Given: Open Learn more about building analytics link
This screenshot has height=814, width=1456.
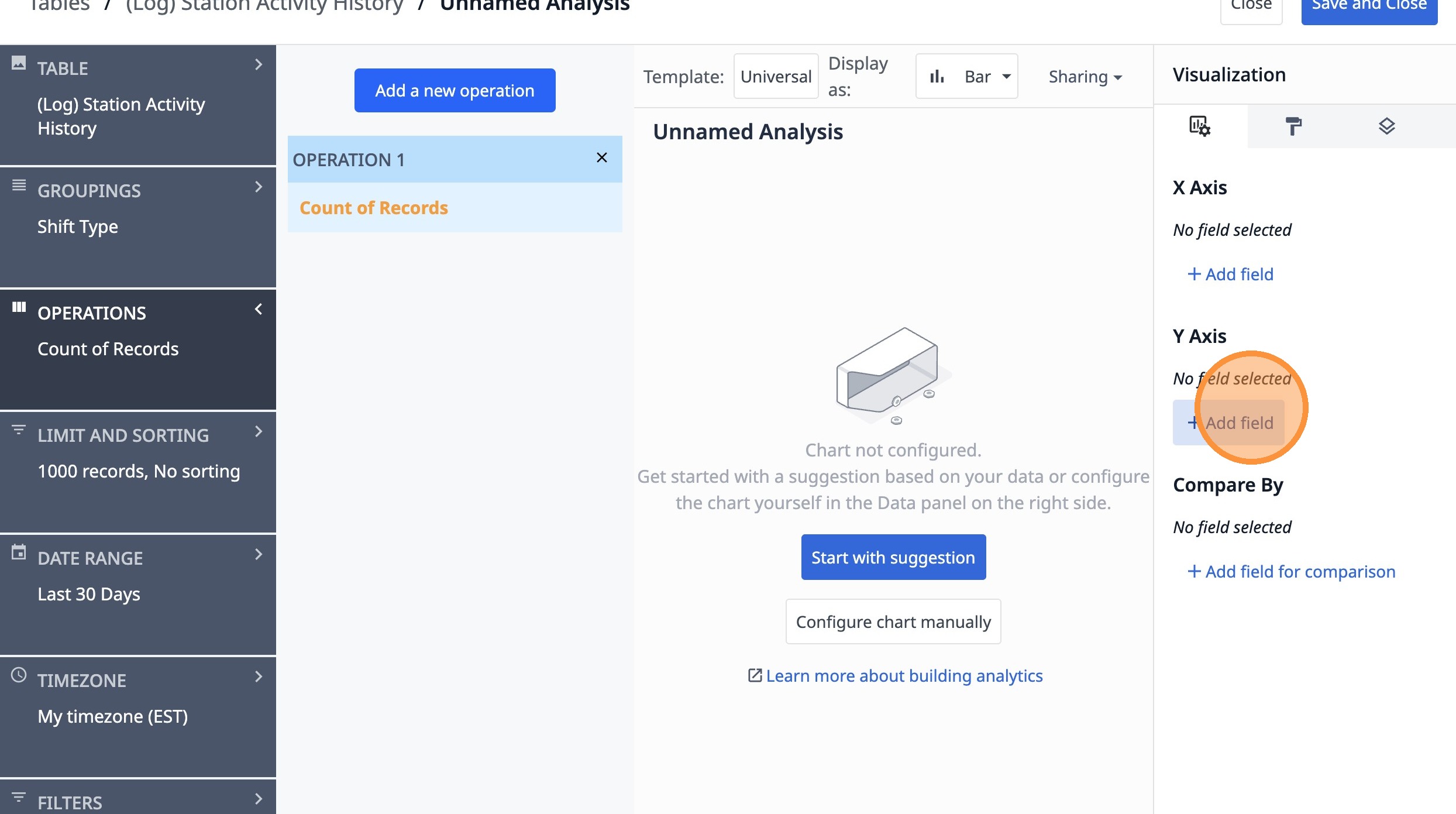Looking at the screenshot, I should [904, 676].
